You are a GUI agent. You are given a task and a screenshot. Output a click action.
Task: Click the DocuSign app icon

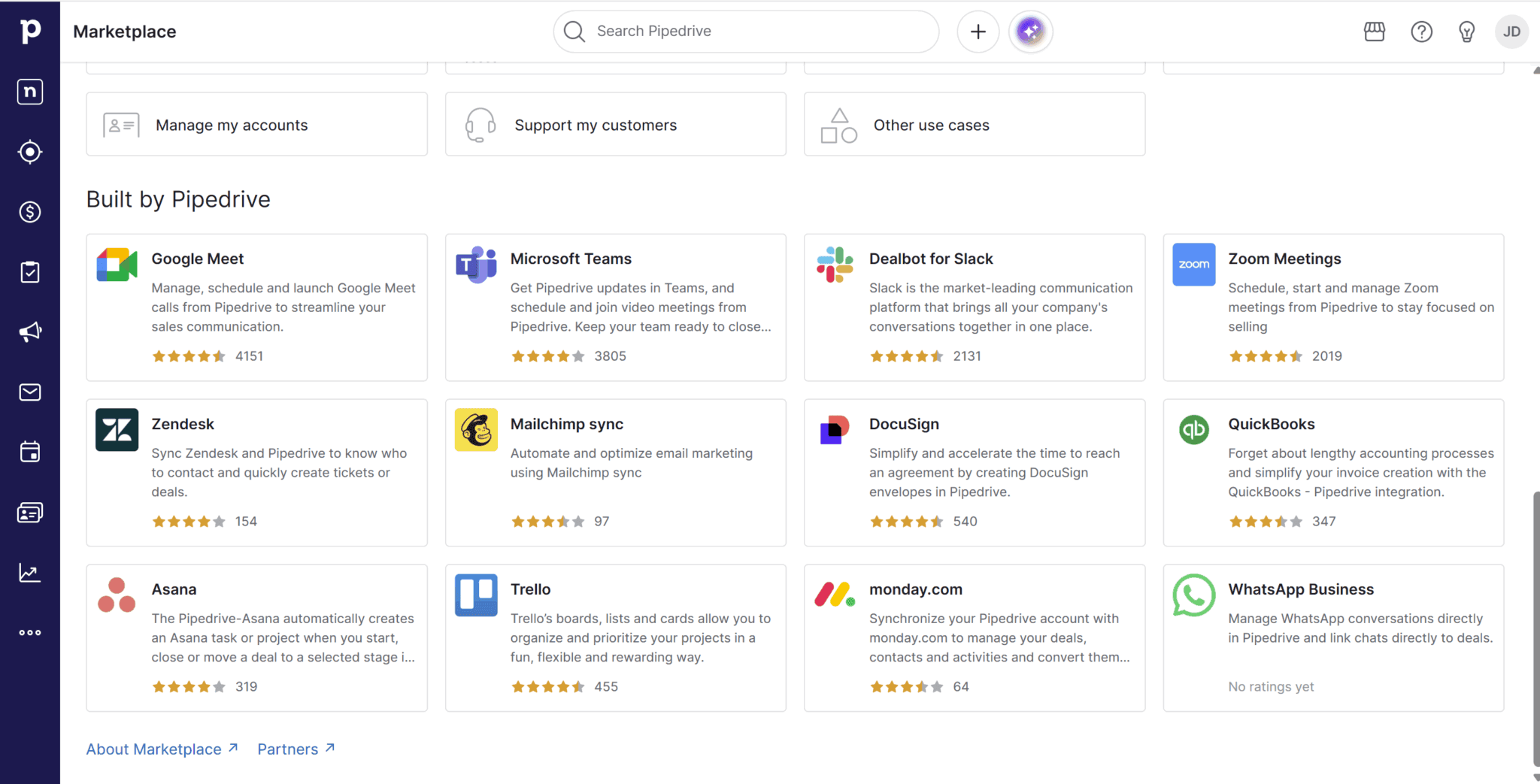tap(835, 430)
